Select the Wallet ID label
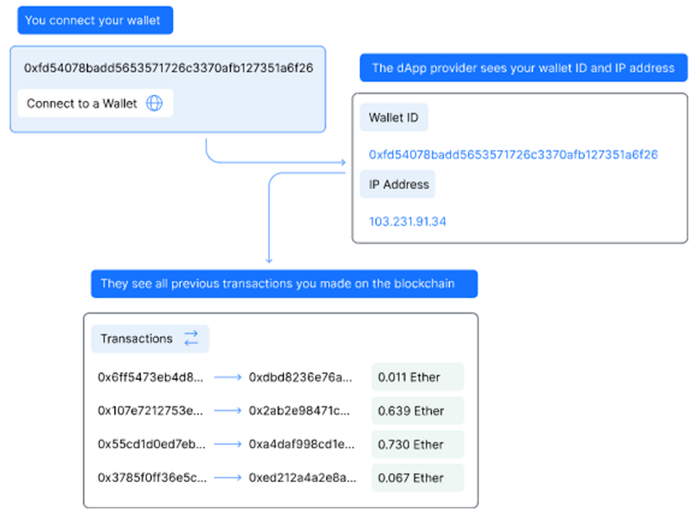Screen dimensions: 700x519 click(394, 117)
